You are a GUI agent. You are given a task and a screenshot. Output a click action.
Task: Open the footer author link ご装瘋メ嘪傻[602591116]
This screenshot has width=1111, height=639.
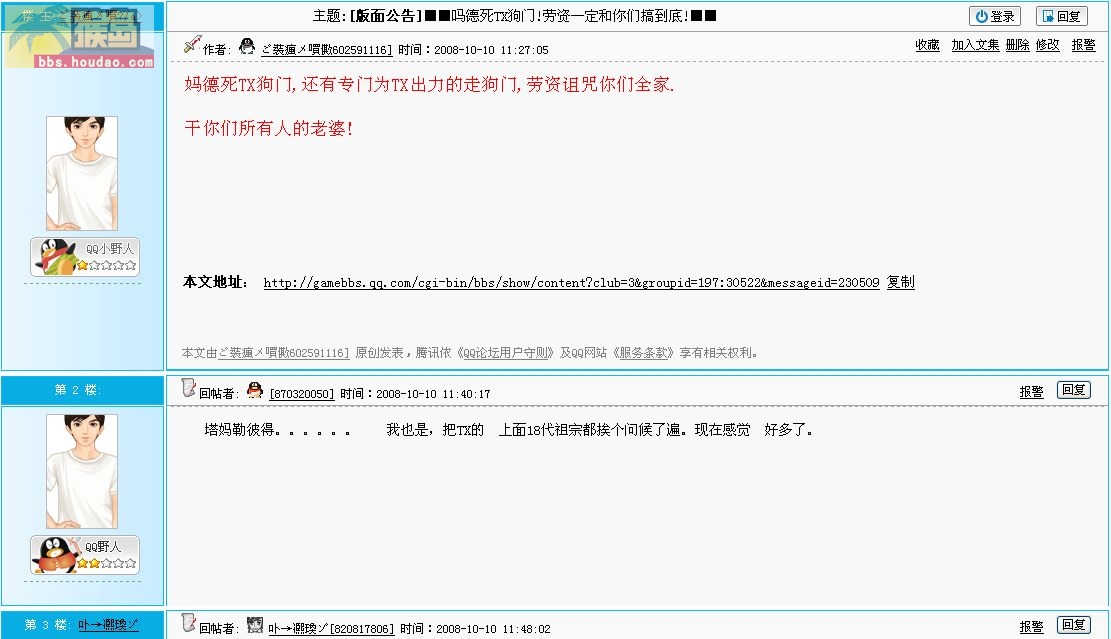click(x=283, y=353)
